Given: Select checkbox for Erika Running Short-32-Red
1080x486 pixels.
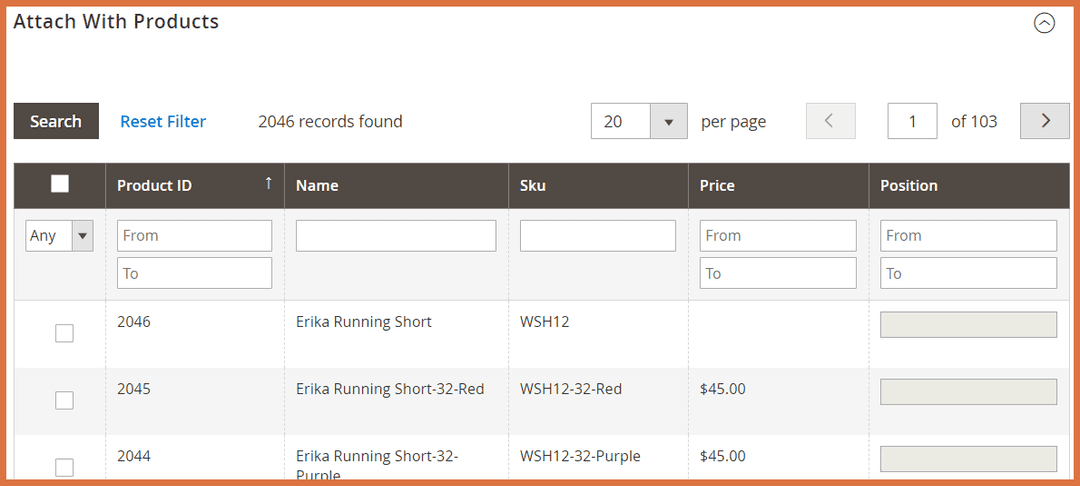Looking at the screenshot, I should [64, 400].
